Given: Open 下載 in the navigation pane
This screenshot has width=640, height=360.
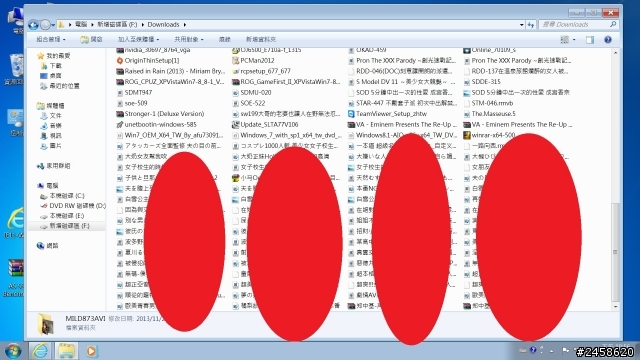Looking at the screenshot, I should coord(51,66).
